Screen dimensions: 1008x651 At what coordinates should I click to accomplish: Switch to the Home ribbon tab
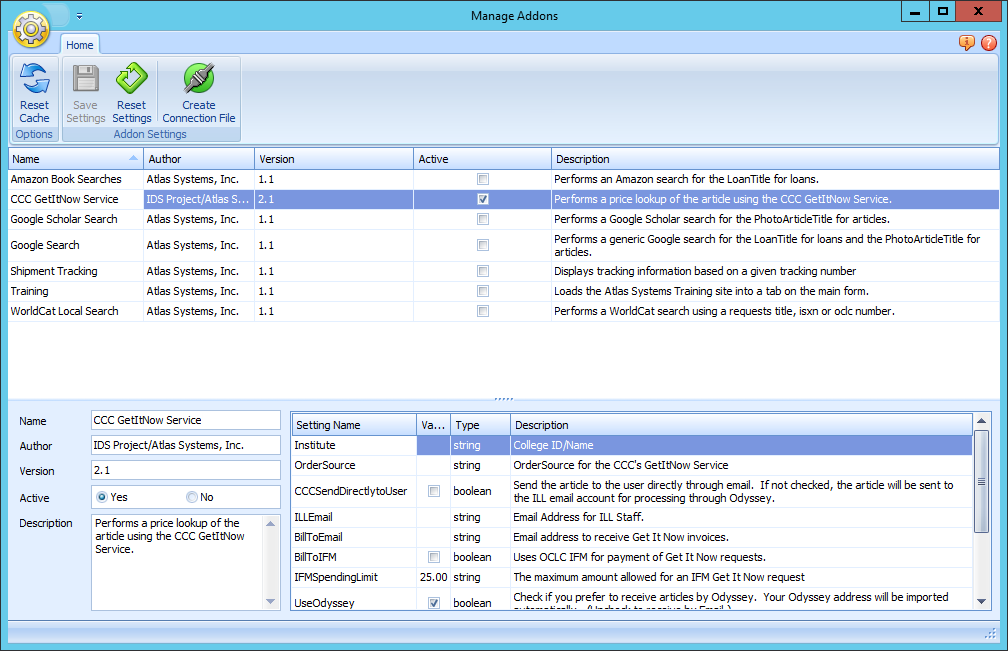point(80,44)
